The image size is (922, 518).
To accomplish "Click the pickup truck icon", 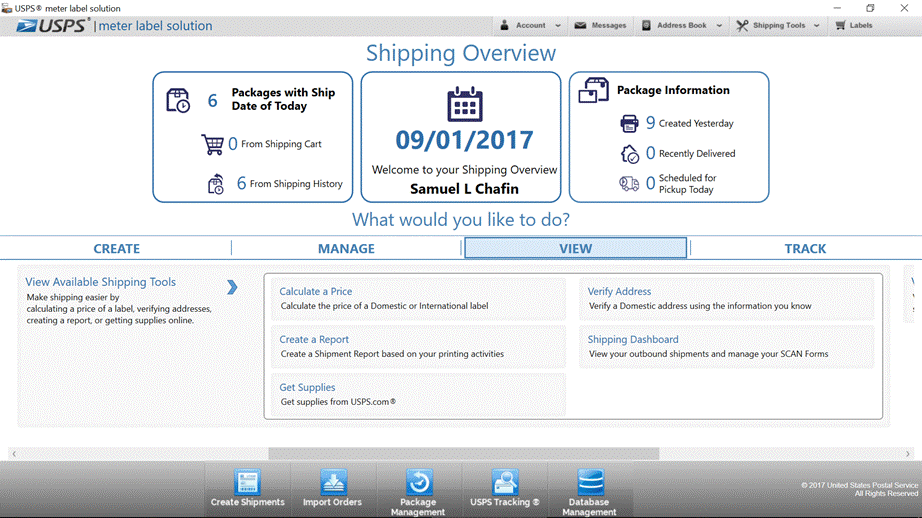I will 629,184.
